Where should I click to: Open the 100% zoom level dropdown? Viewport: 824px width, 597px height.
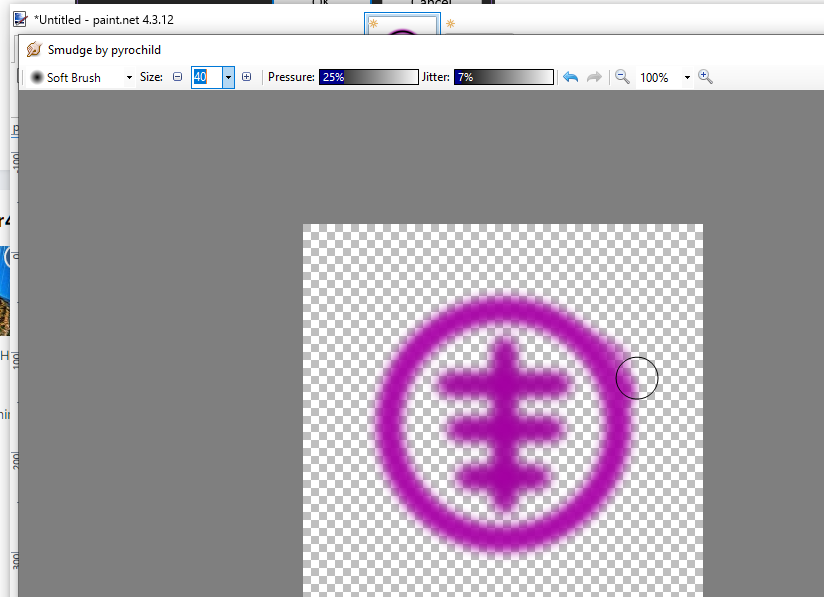(x=687, y=77)
